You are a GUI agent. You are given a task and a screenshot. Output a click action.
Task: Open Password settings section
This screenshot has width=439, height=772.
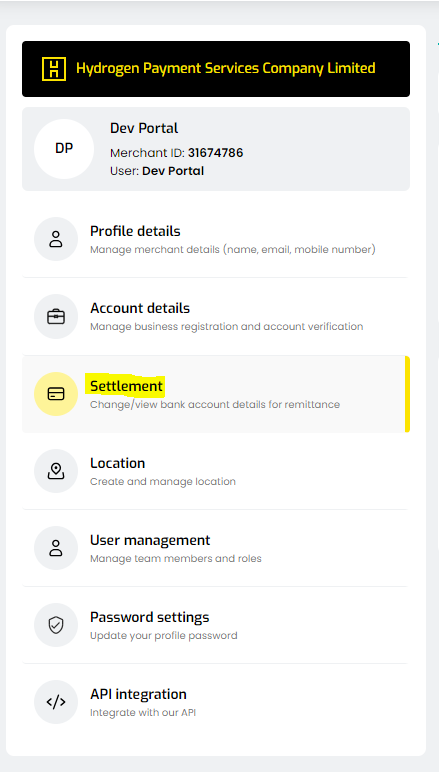(216, 625)
